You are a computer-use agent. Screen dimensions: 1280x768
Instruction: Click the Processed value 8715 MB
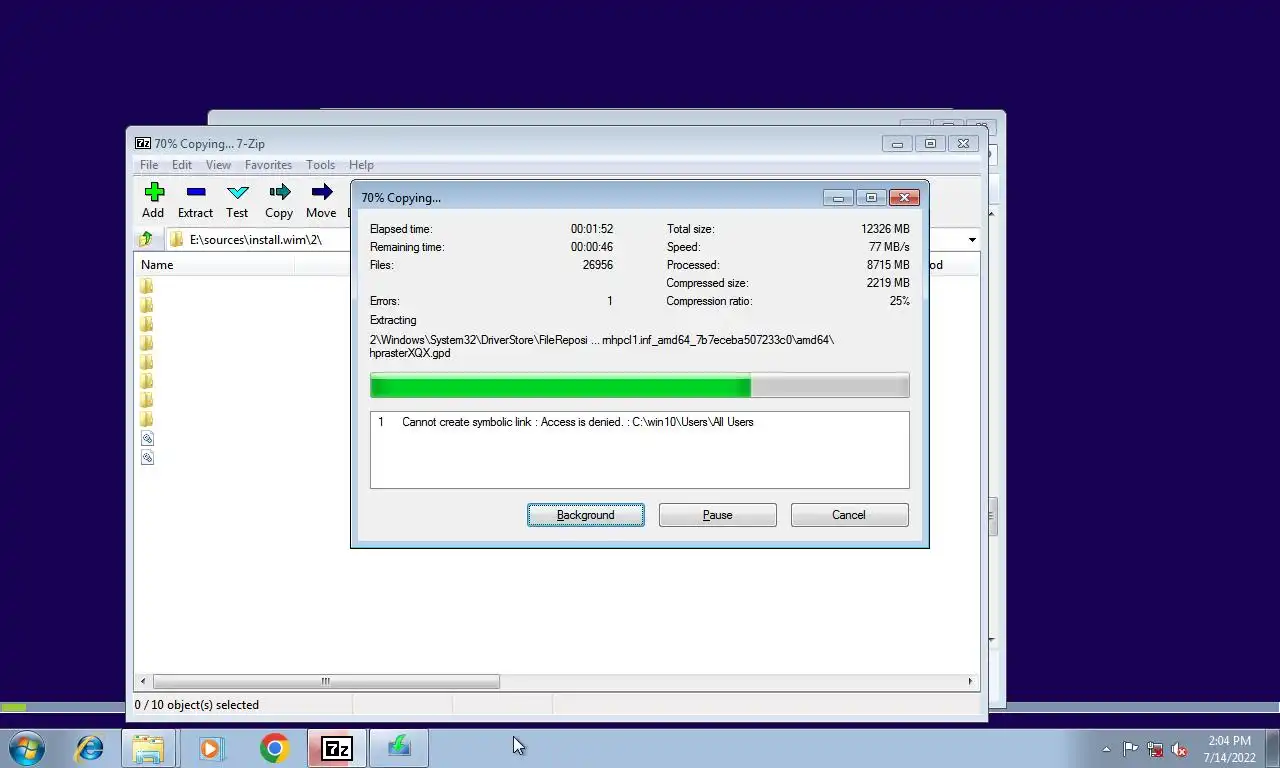pyautogui.click(x=888, y=265)
